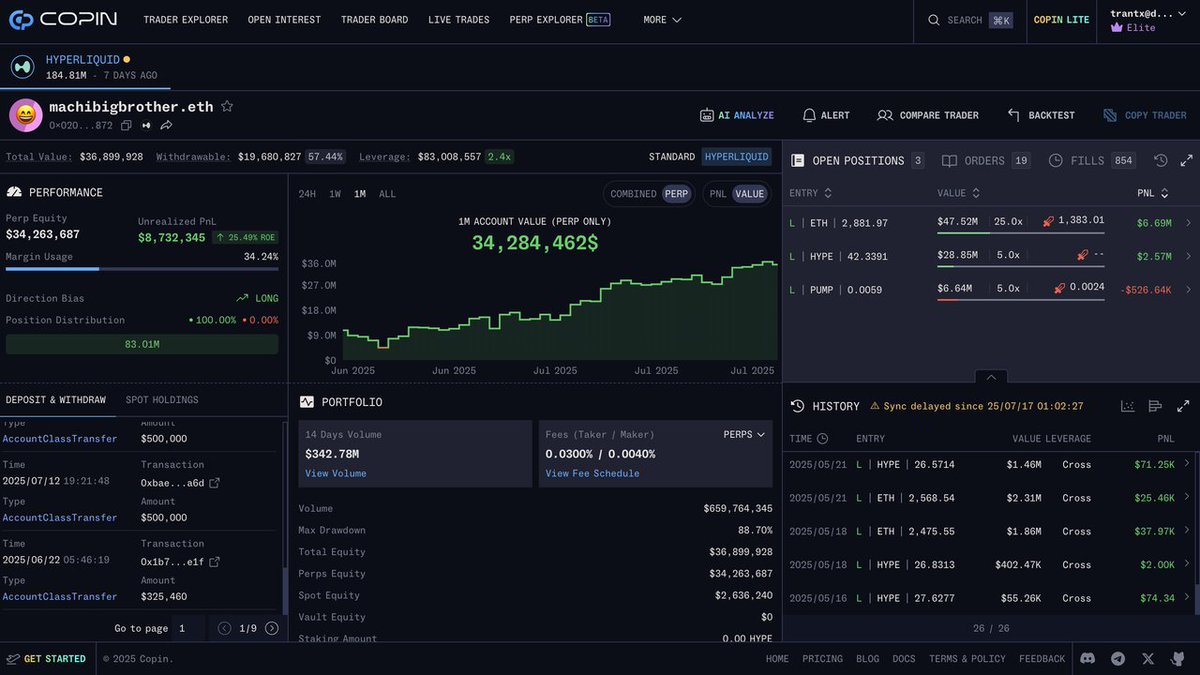Go to next page of deposits
Screen dimensions: 1200x675
[272, 628]
